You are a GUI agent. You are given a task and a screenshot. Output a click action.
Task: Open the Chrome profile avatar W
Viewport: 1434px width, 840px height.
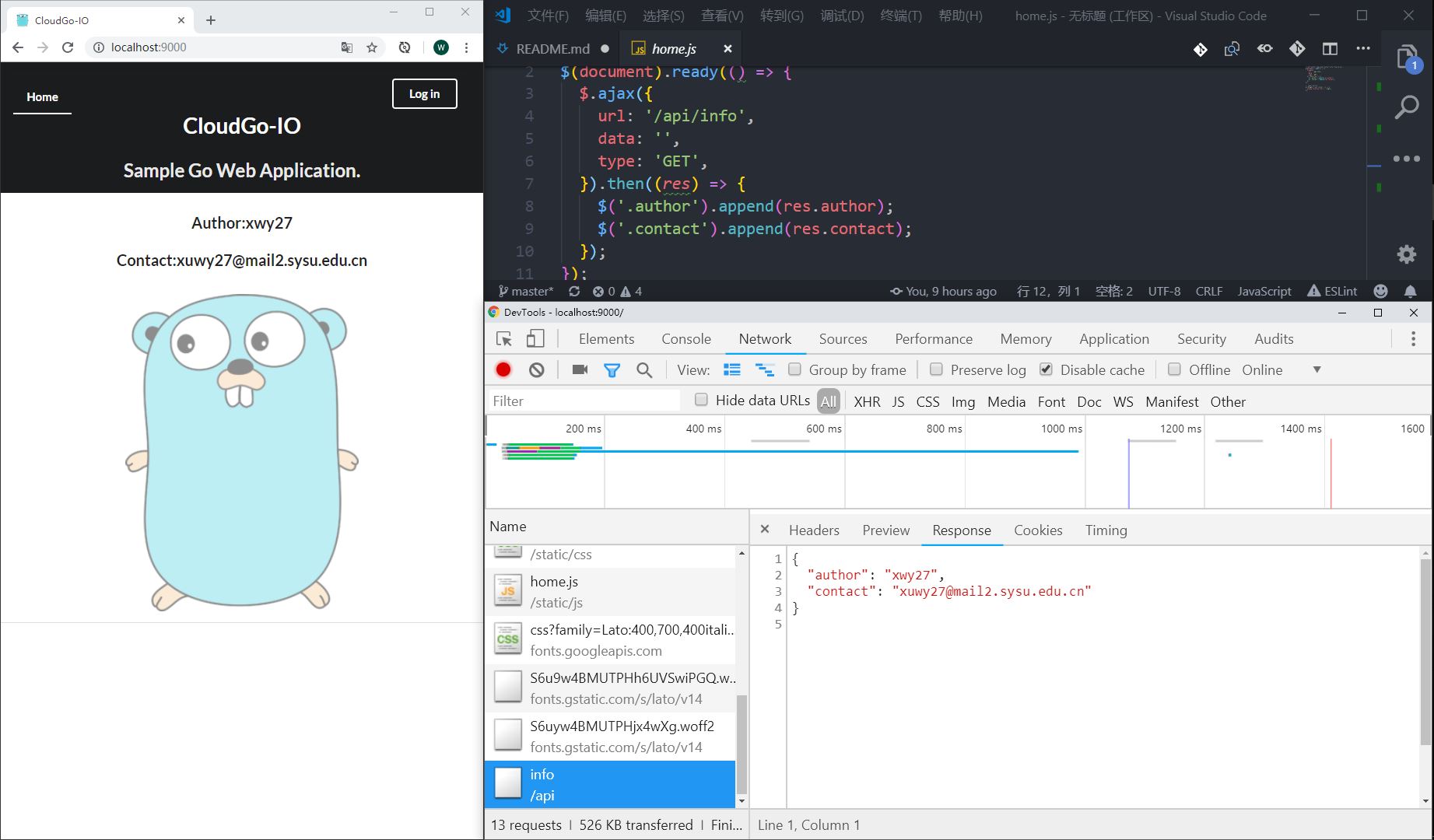pyautogui.click(x=441, y=47)
